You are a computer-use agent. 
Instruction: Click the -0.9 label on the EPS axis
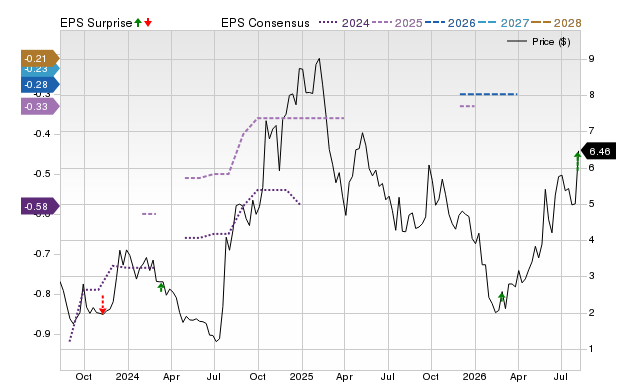coord(42,334)
